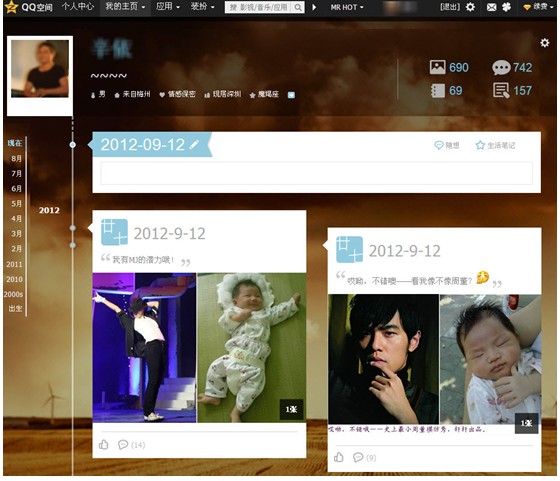
Task: Expand the MR HOT dropdown
Action: tap(346, 7)
